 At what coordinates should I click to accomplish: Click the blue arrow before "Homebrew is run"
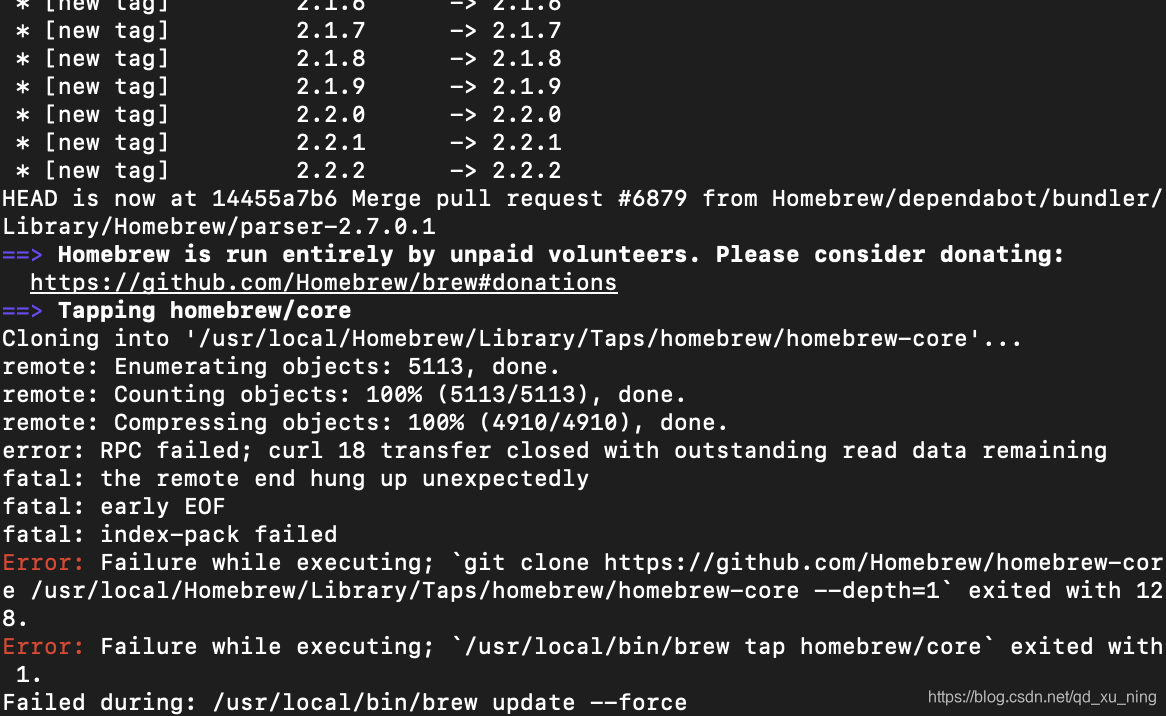tap(22, 255)
